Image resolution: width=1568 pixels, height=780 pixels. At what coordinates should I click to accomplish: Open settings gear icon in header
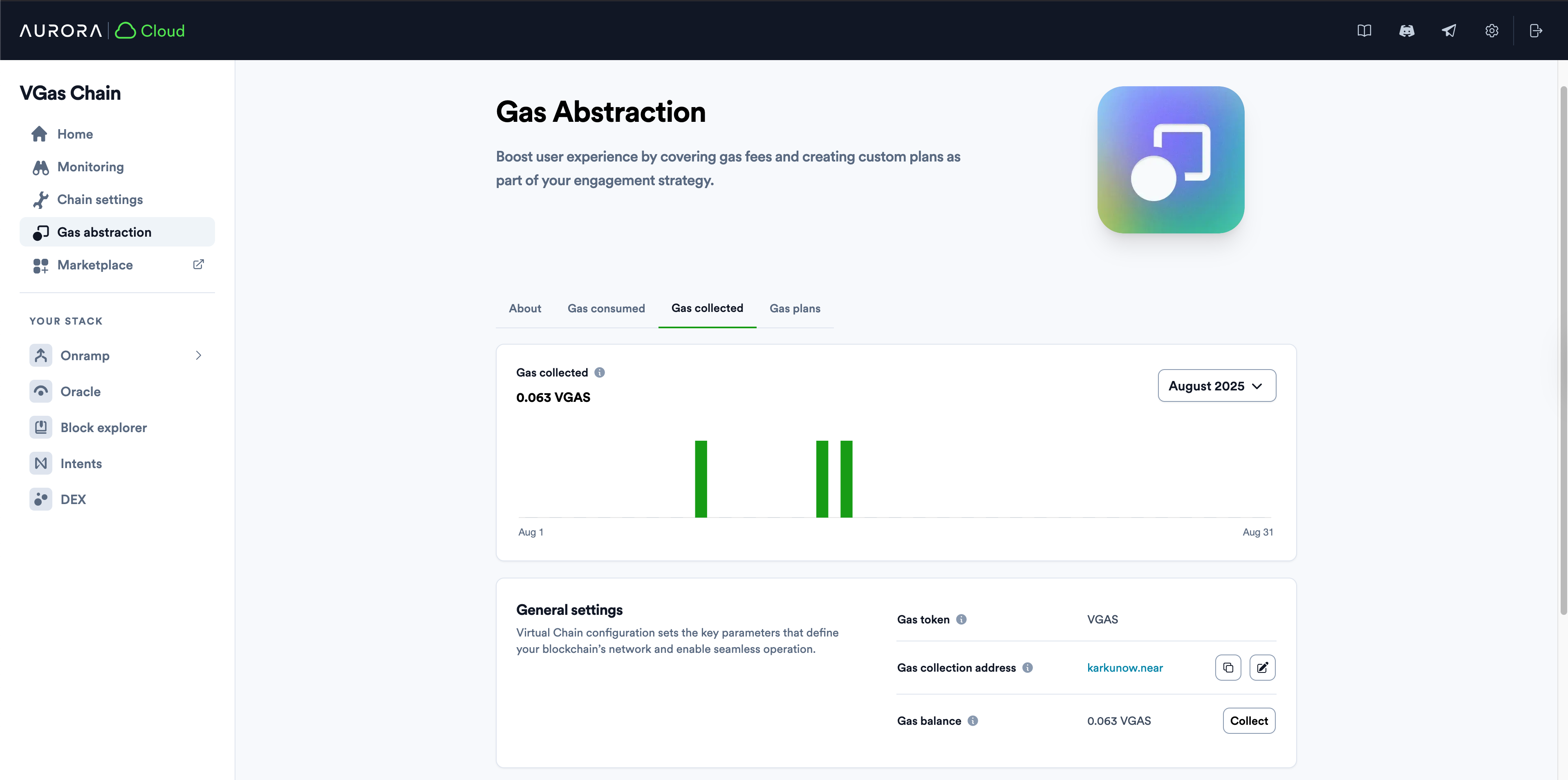1491,30
